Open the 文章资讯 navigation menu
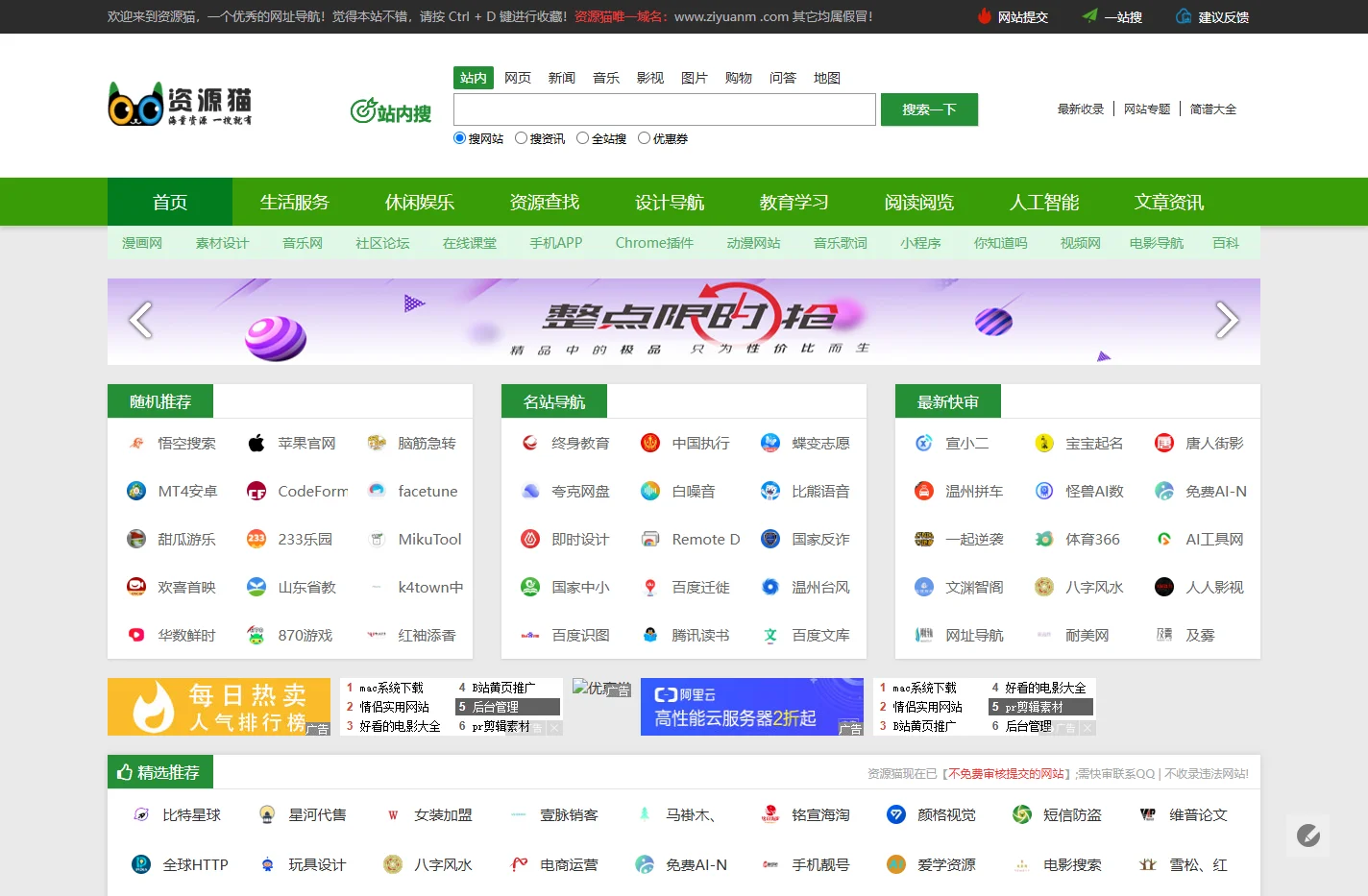The height and width of the screenshot is (896, 1368). point(1169,202)
